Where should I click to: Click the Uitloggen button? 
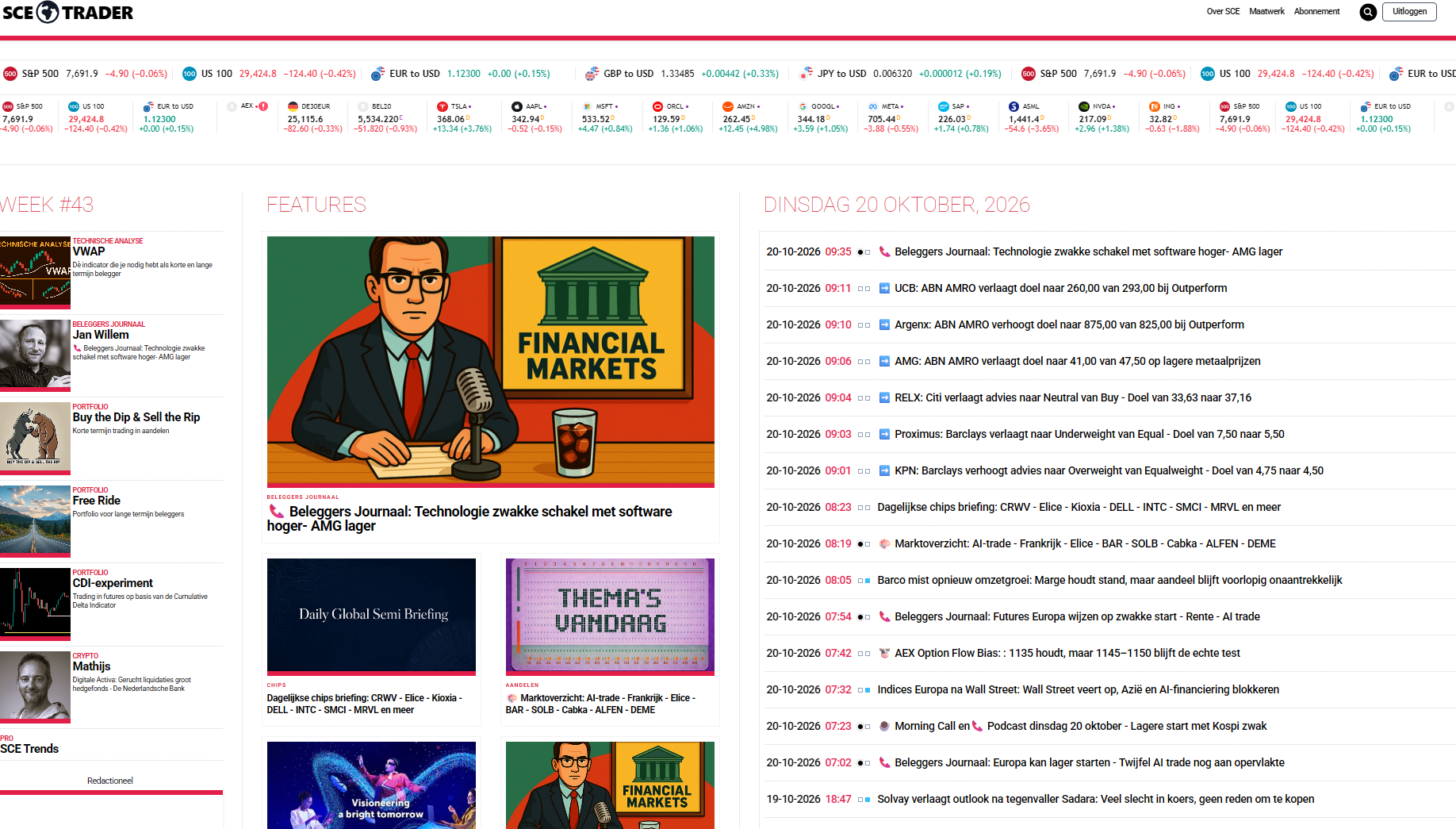[1409, 12]
